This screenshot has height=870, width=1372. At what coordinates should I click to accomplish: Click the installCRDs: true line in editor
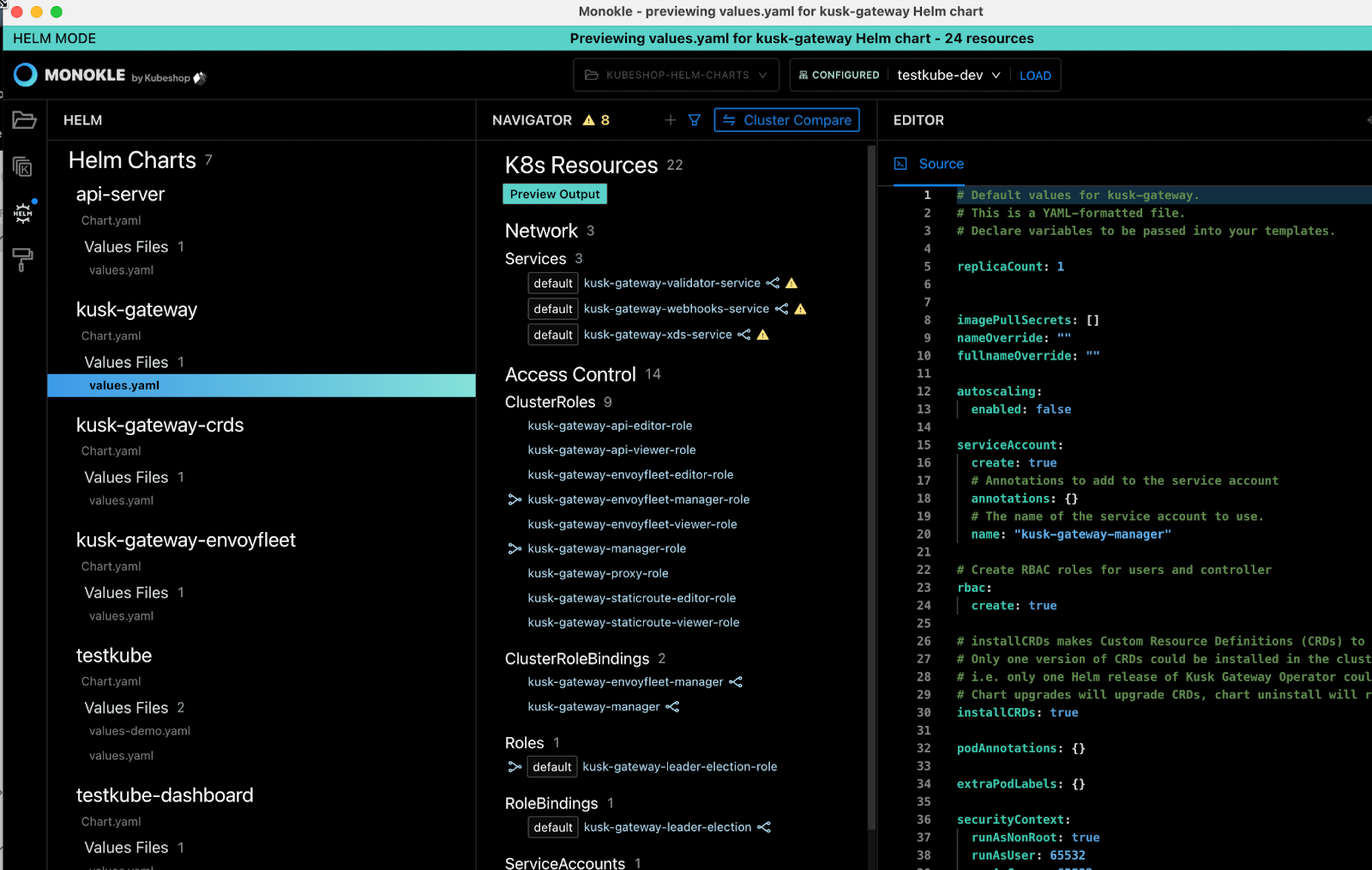(x=1018, y=712)
